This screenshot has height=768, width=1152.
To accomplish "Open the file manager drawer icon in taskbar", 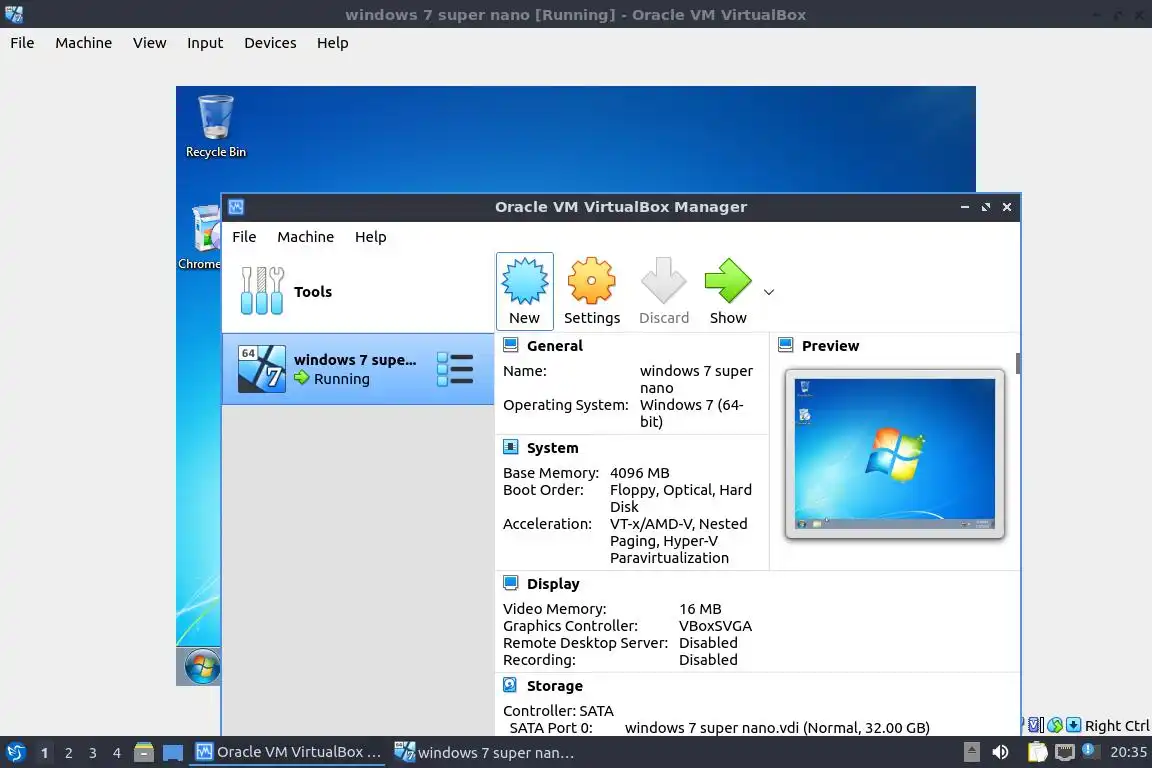I will point(144,752).
